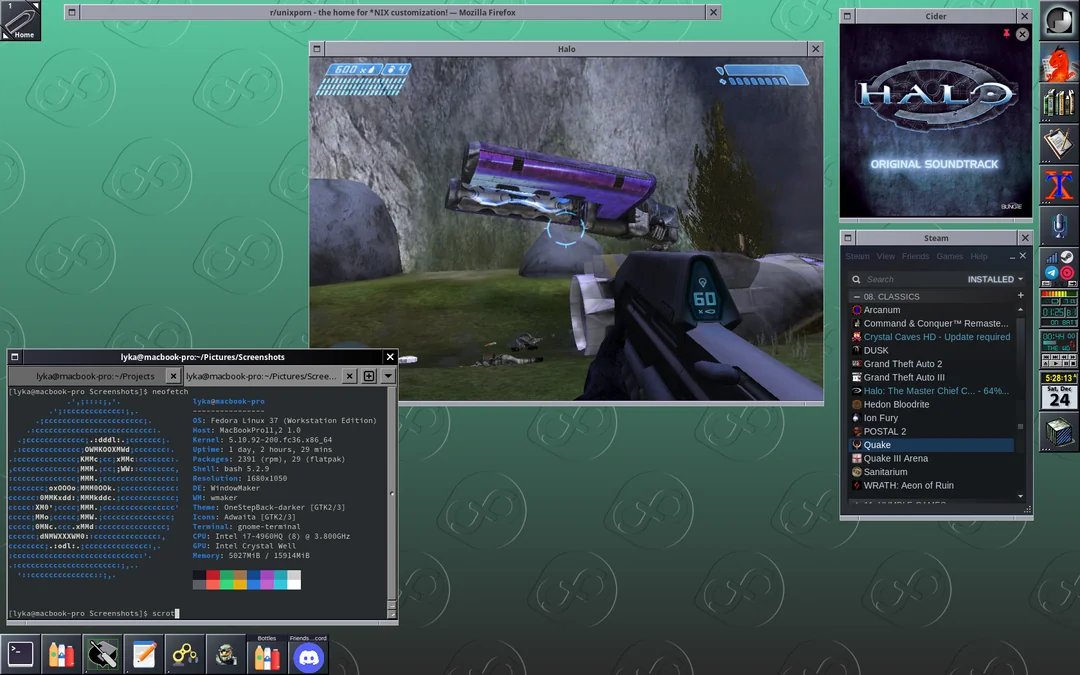Open the Help menu in Steam

pos(979,256)
